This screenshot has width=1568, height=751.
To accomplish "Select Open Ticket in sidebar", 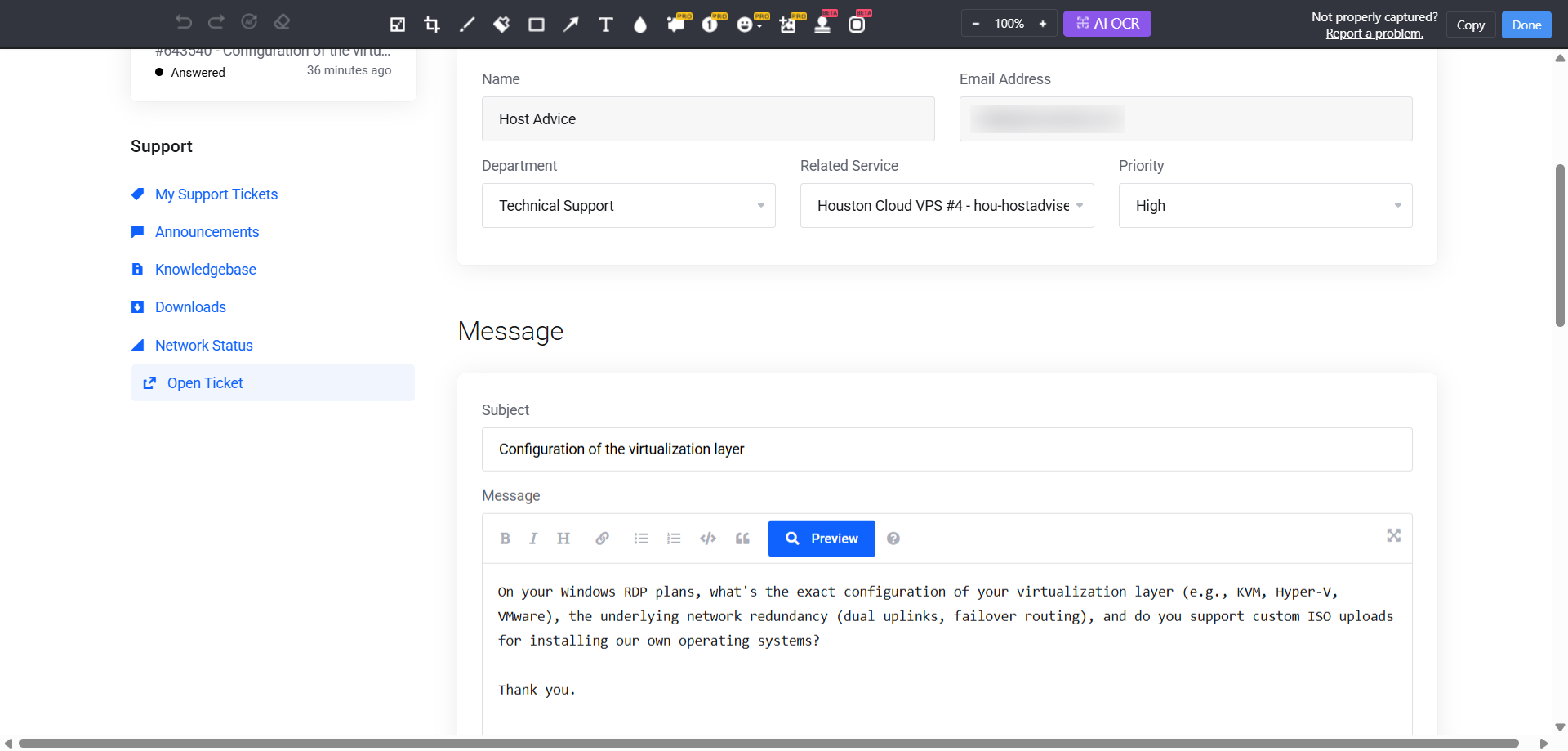I will pyautogui.click(x=273, y=383).
